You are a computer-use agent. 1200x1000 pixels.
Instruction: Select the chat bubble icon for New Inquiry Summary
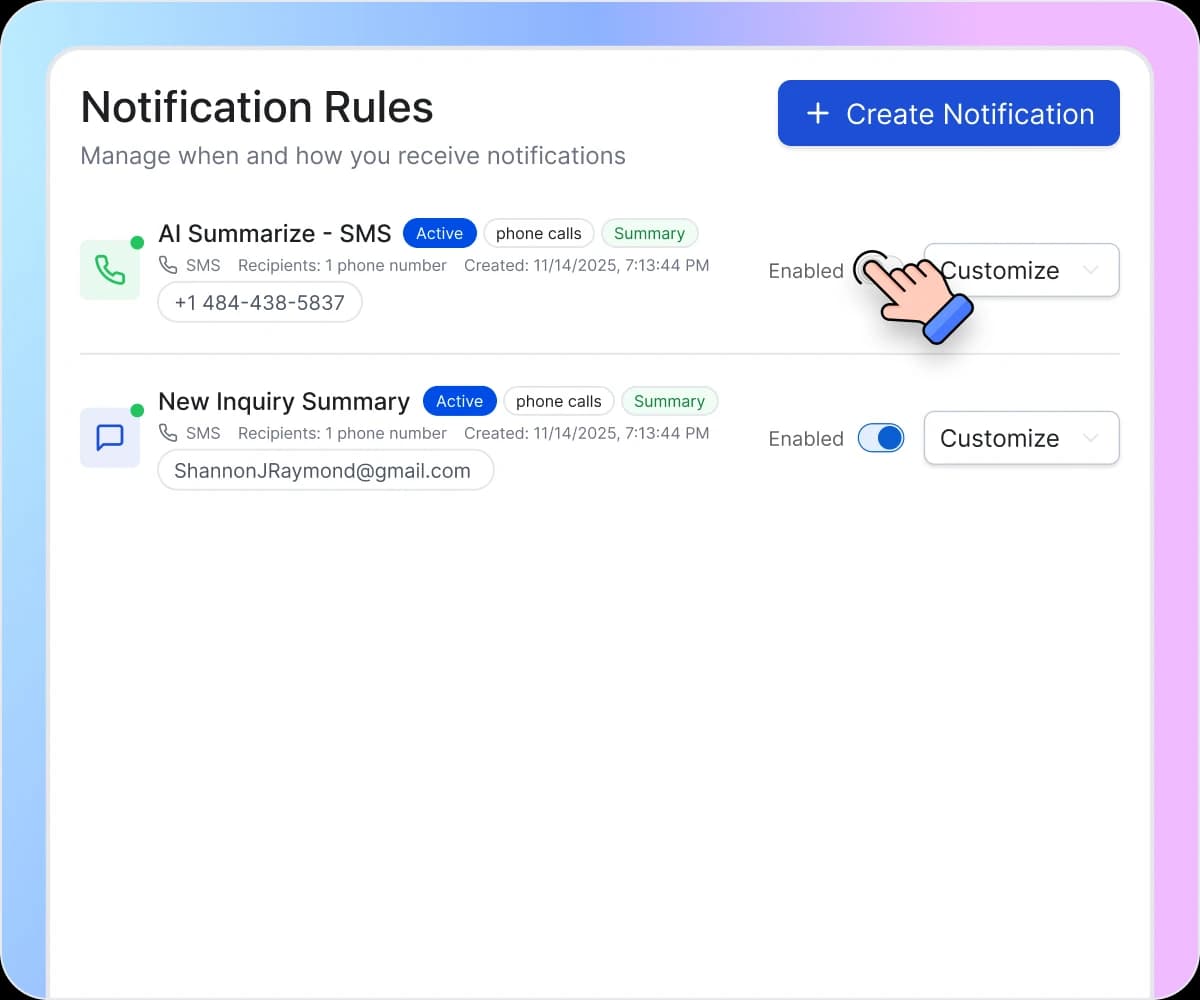tap(110, 437)
